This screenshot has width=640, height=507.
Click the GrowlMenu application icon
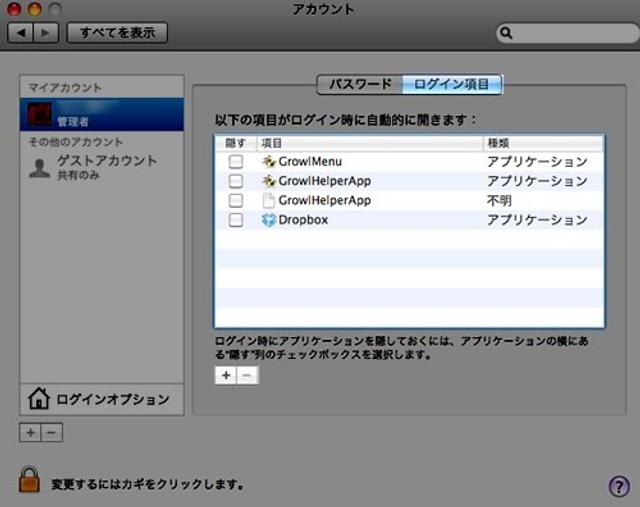coord(268,161)
